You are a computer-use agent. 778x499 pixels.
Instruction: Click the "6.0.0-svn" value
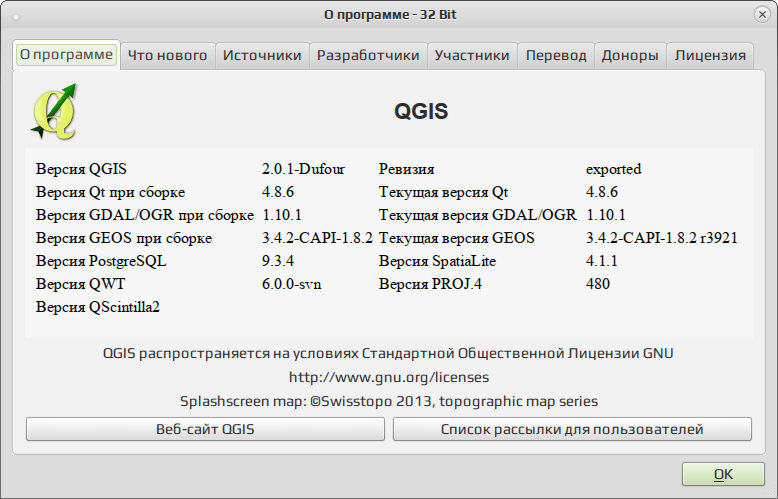(292, 284)
